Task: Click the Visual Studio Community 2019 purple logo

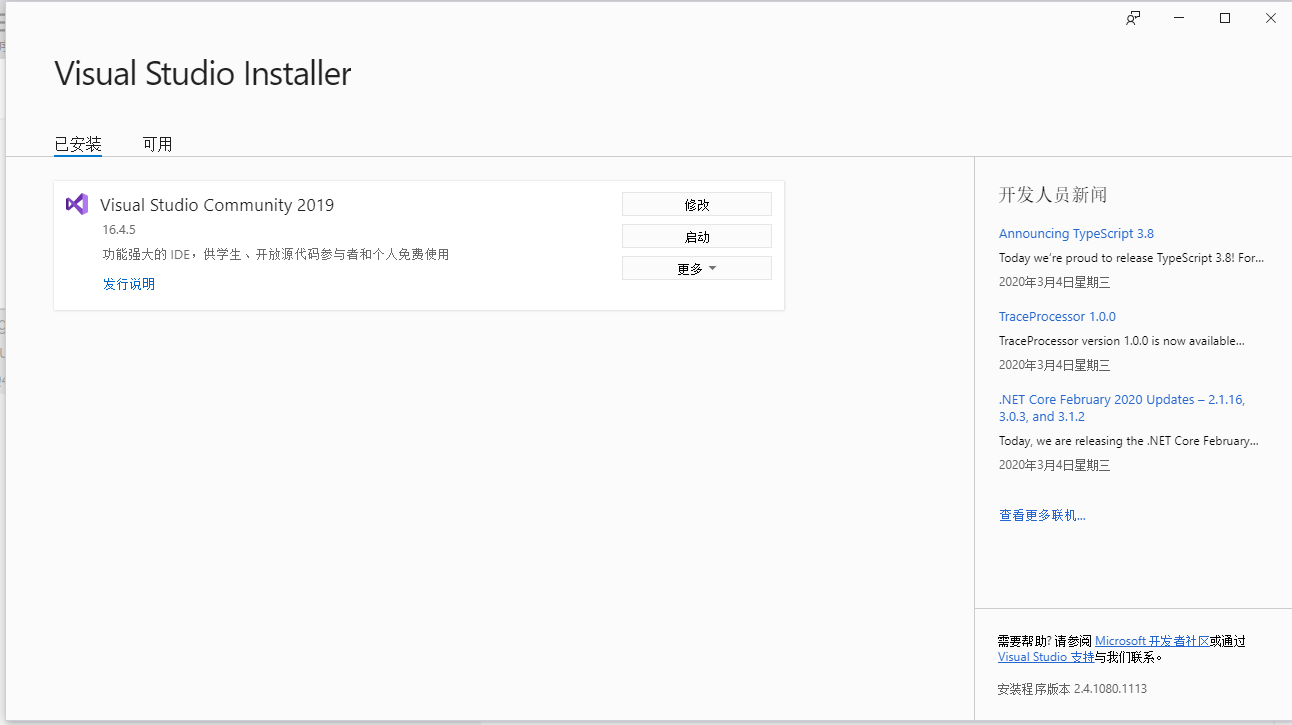Action: coord(77,204)
